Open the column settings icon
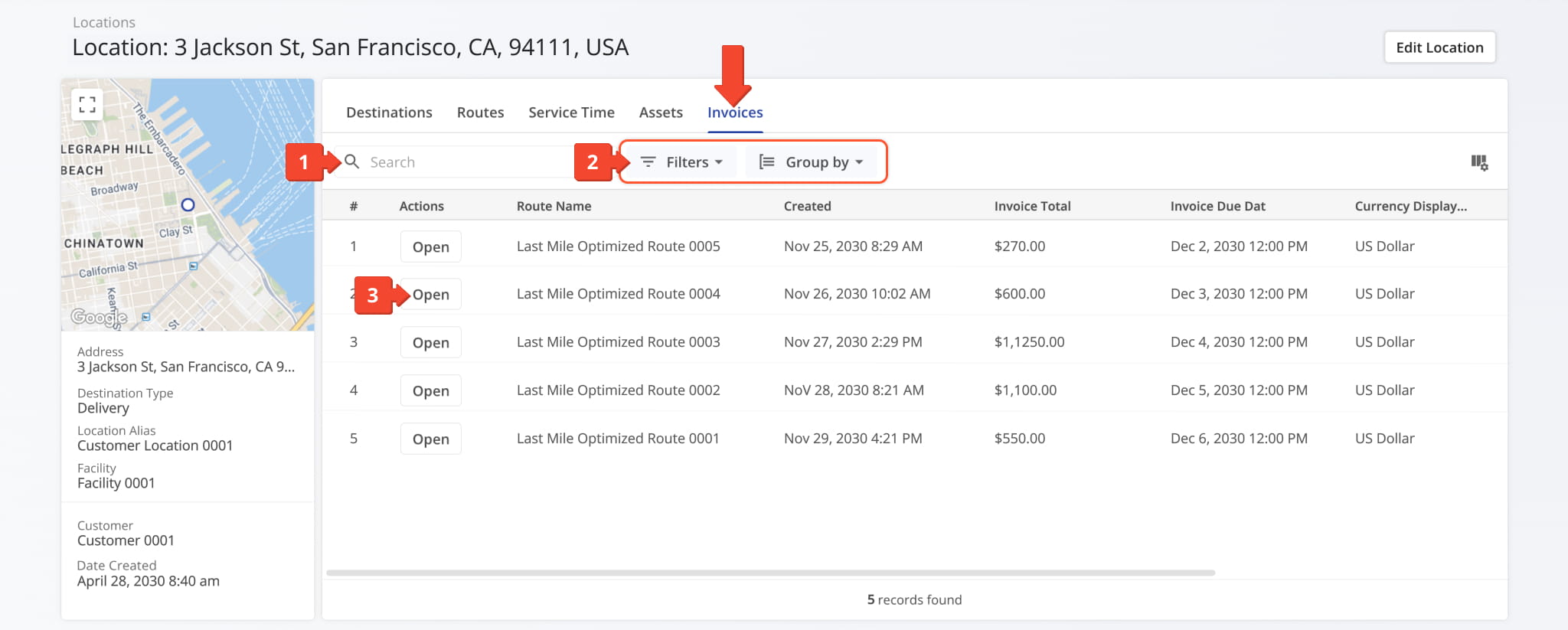This screenshot has width=1568, height=630. (1479, 162)
